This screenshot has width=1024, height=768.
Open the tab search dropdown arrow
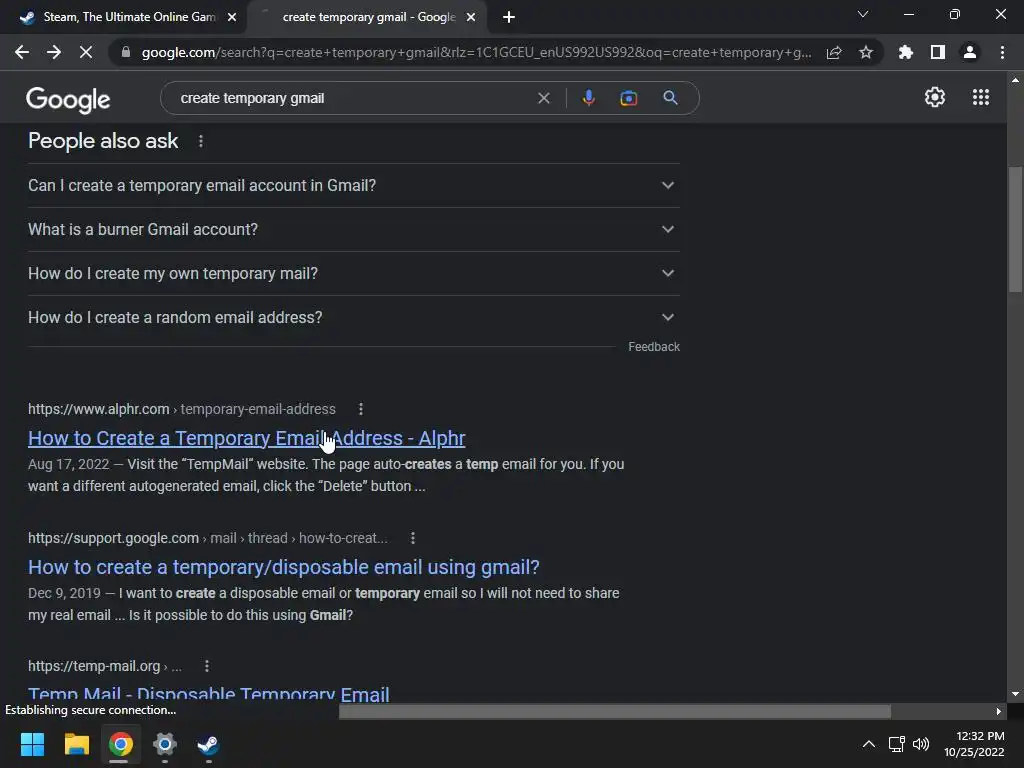click(863, 14)
